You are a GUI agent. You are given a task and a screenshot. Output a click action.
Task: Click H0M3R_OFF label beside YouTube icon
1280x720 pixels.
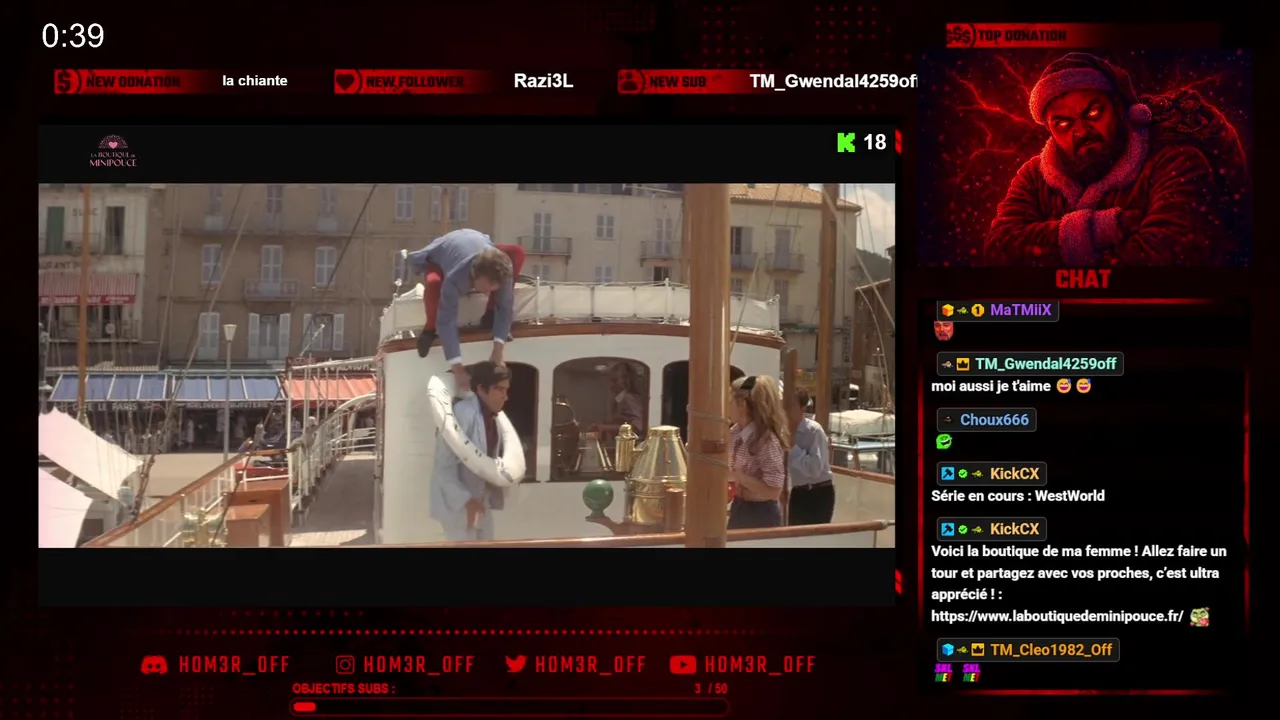tap(760, 665)
